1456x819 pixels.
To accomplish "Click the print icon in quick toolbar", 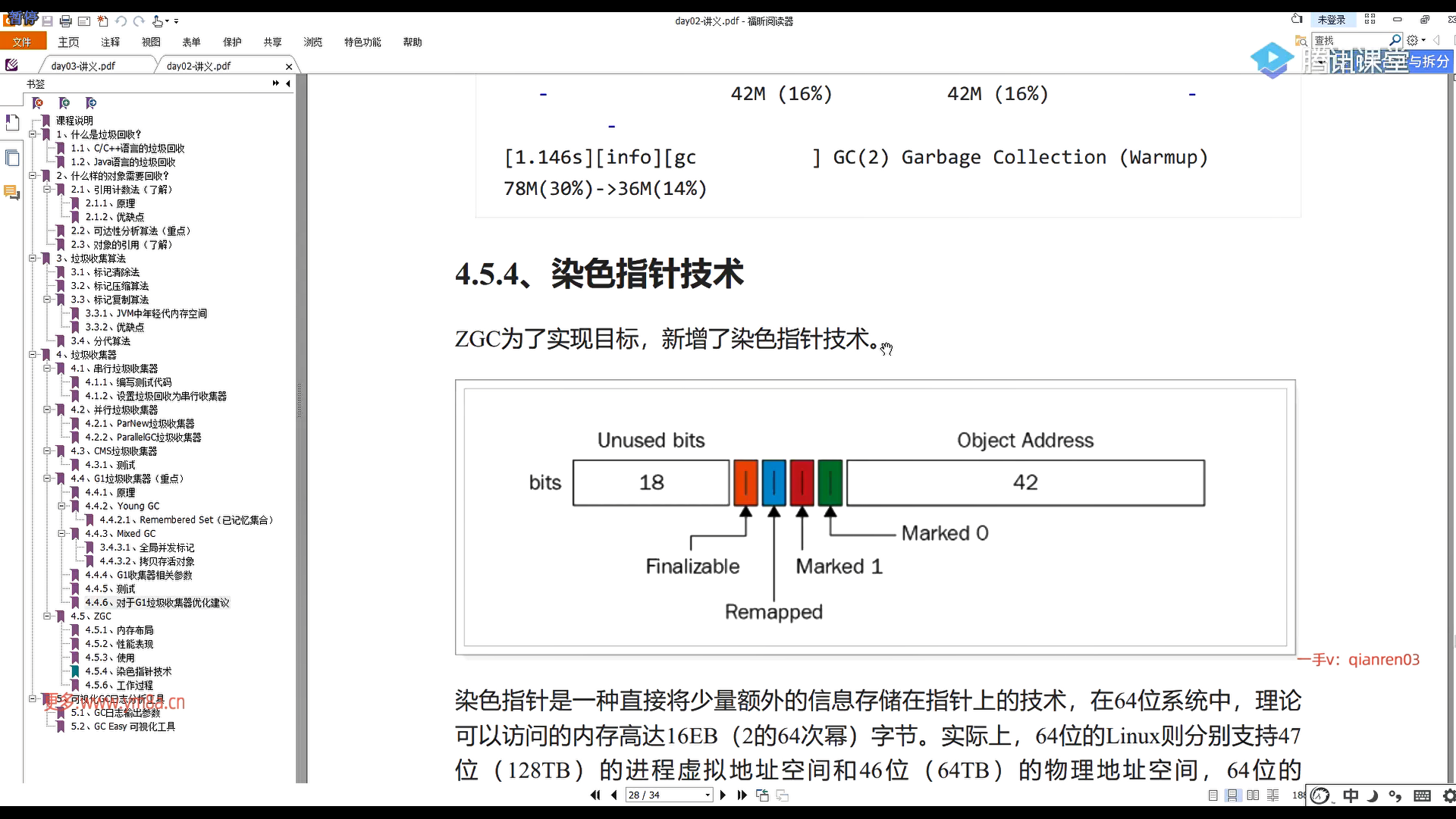I will coord(65,21).
